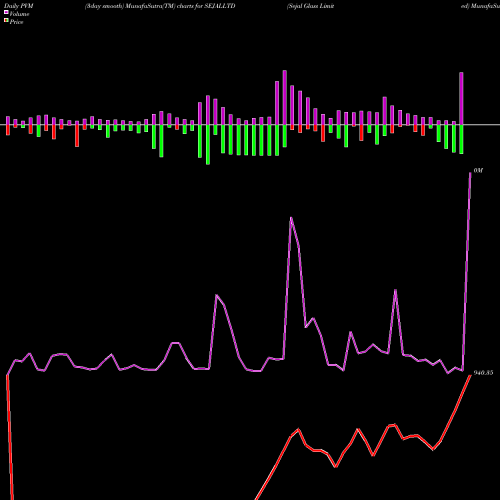The width and height of the screenshot is (500, 500).
Task: Click the Price legend color swatch
Action: (6, 21)
